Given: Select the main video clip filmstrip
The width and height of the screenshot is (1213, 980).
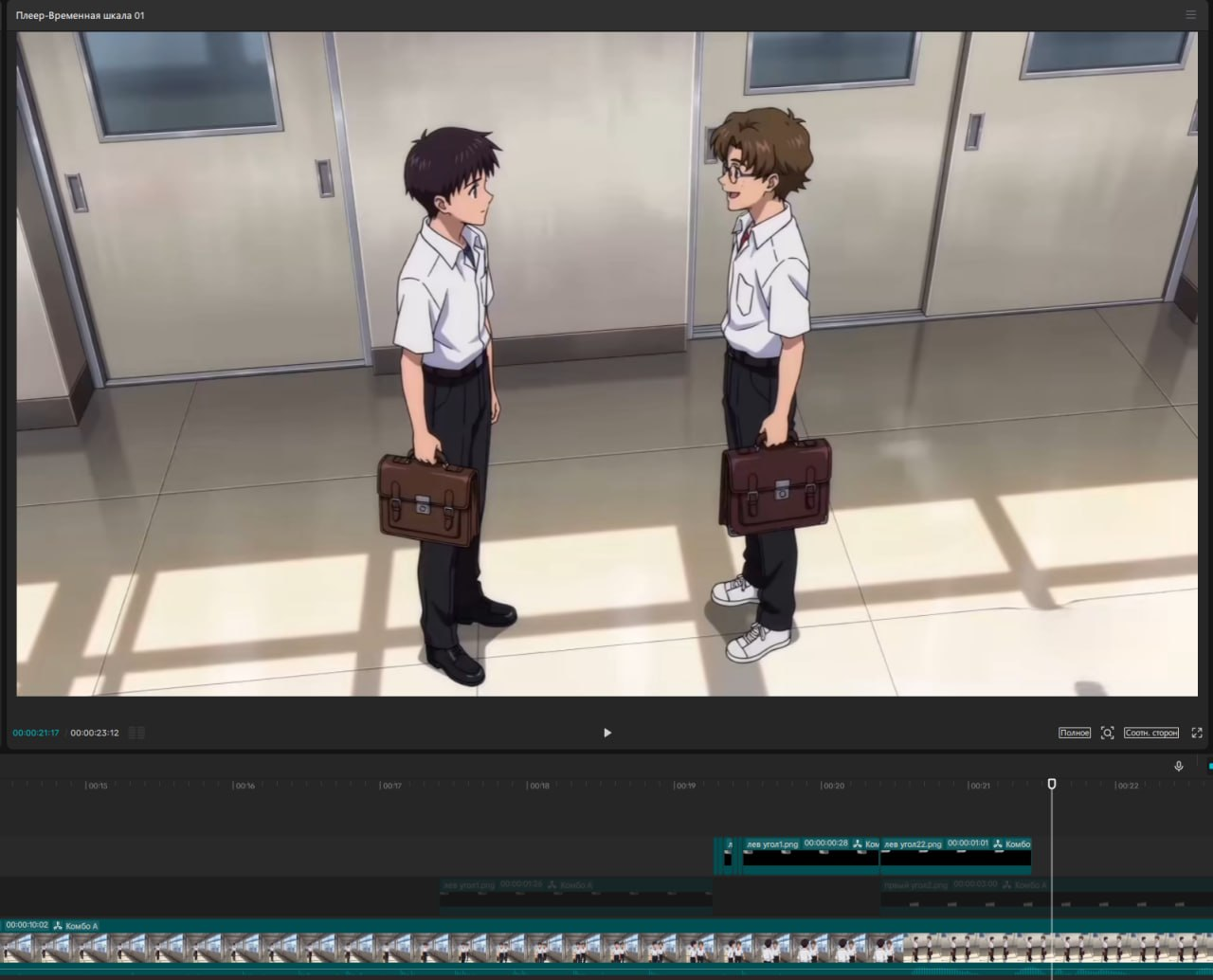Looking at the screenshot, I should point(606,949).
